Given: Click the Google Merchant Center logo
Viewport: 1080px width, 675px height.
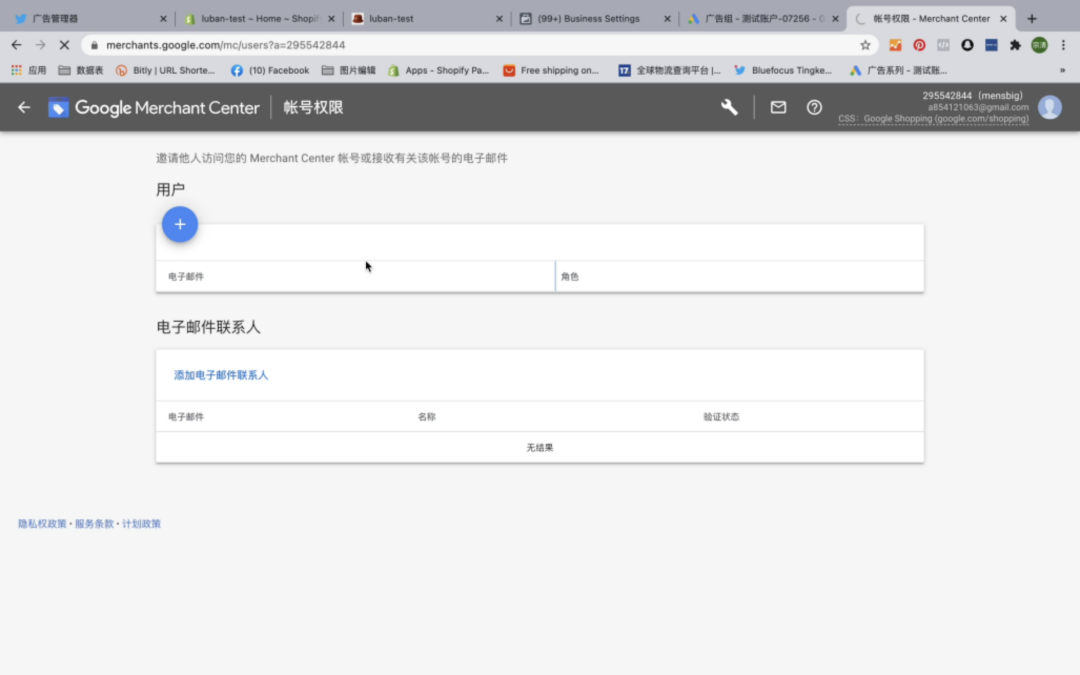Looking at the screenshot, I should click(154, 107).
